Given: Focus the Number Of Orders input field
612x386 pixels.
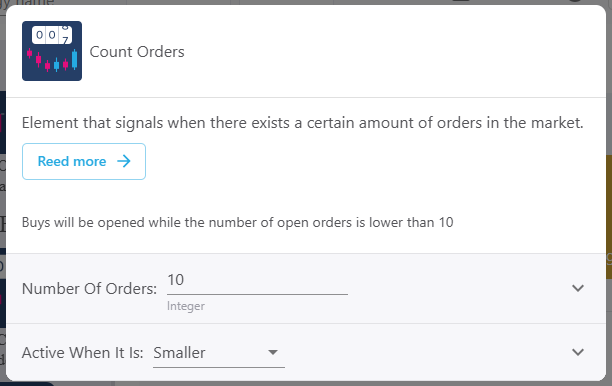Looking at the screenshot, I should coord(257,282).
